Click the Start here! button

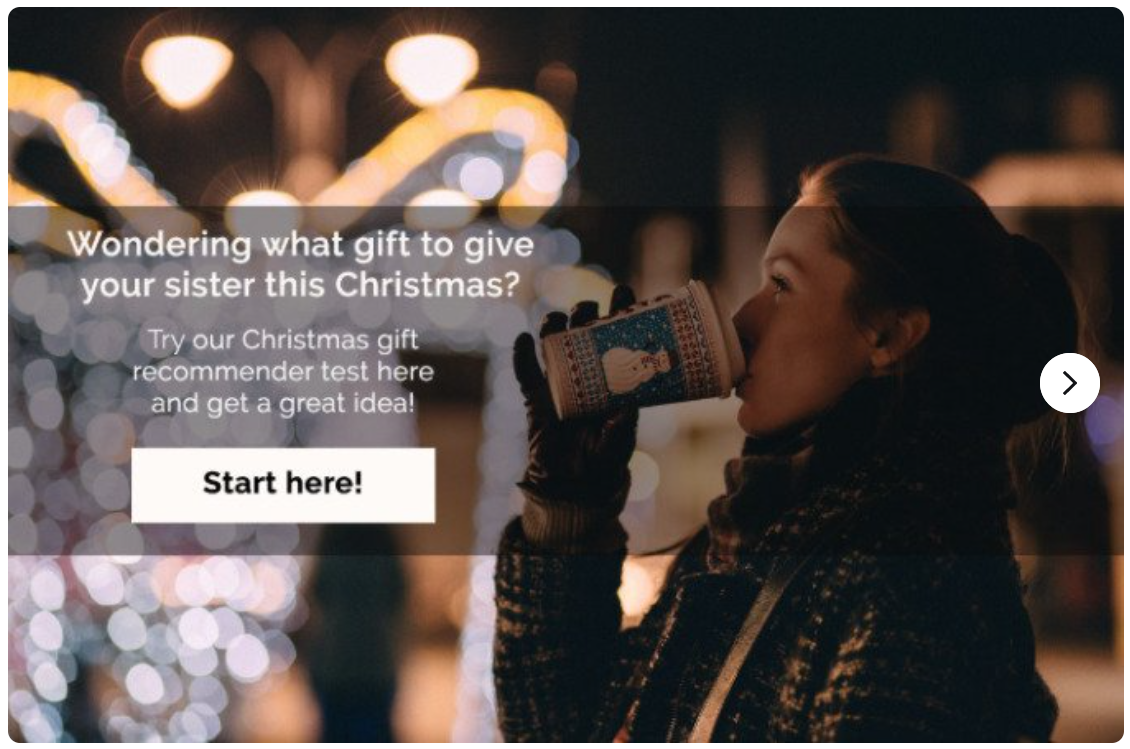[x=283, y=485]
